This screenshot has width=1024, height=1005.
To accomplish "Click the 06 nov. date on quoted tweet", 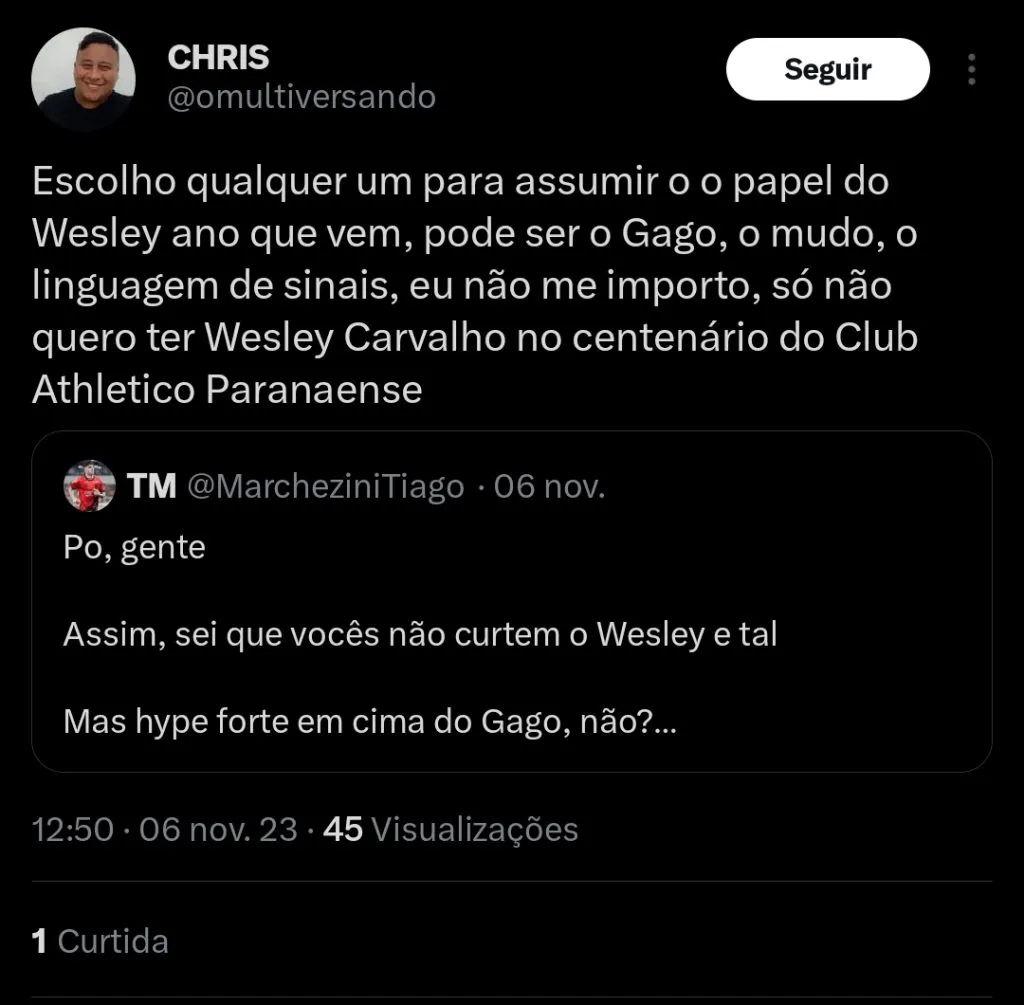I will tap(549, 487).
